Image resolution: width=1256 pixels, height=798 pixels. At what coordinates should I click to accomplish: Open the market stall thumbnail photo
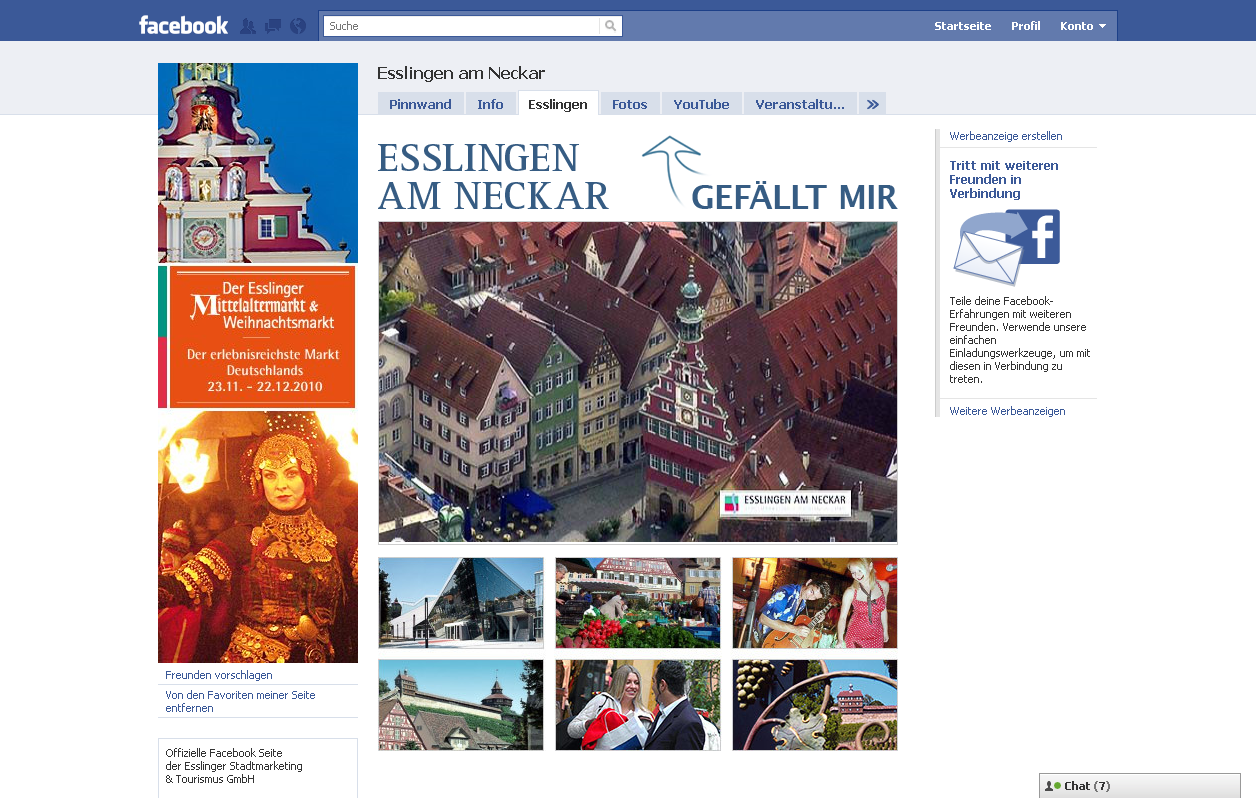[637, 602]
